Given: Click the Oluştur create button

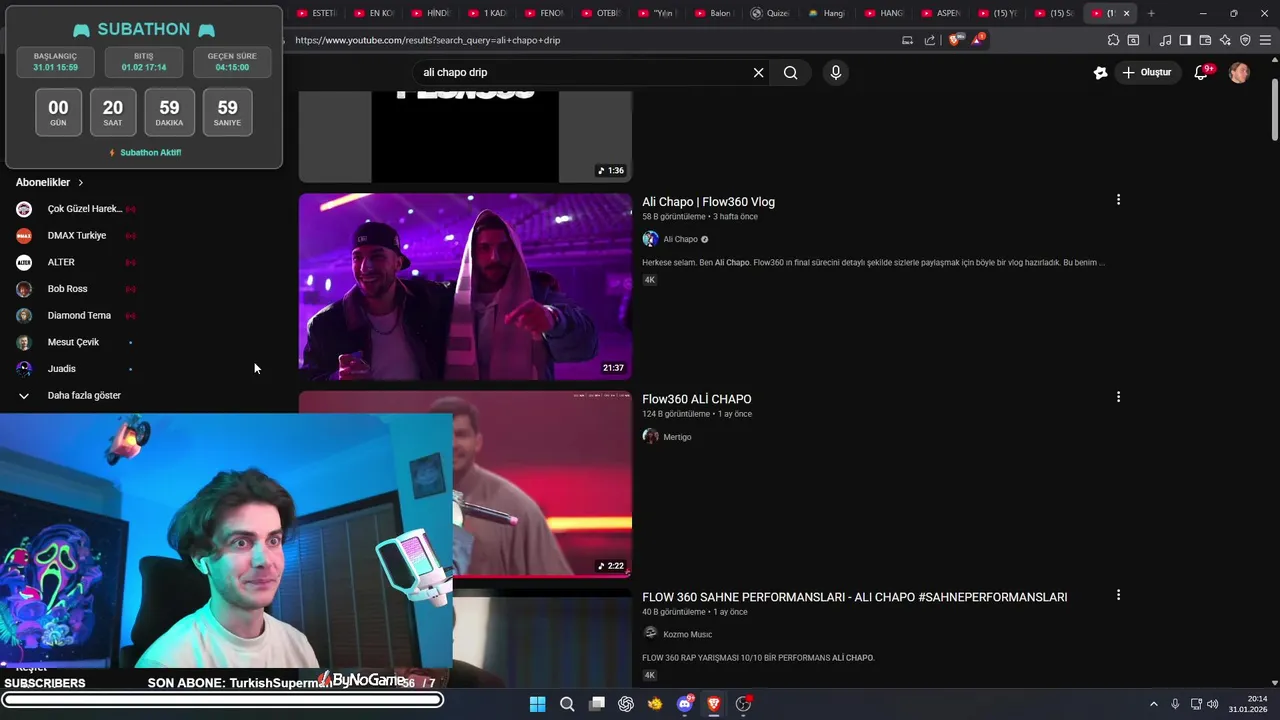Looking at the screenshot, I should coord(1146,72).
